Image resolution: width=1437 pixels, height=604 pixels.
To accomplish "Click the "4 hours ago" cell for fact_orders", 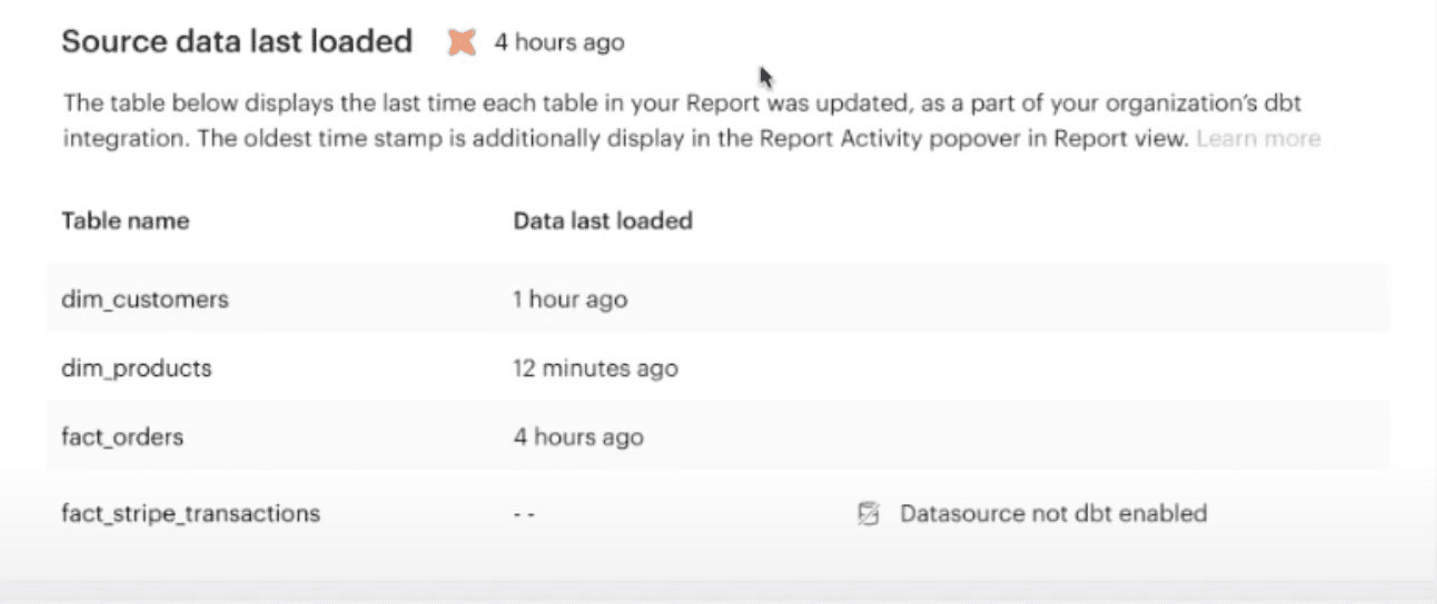I will point(578,437).
